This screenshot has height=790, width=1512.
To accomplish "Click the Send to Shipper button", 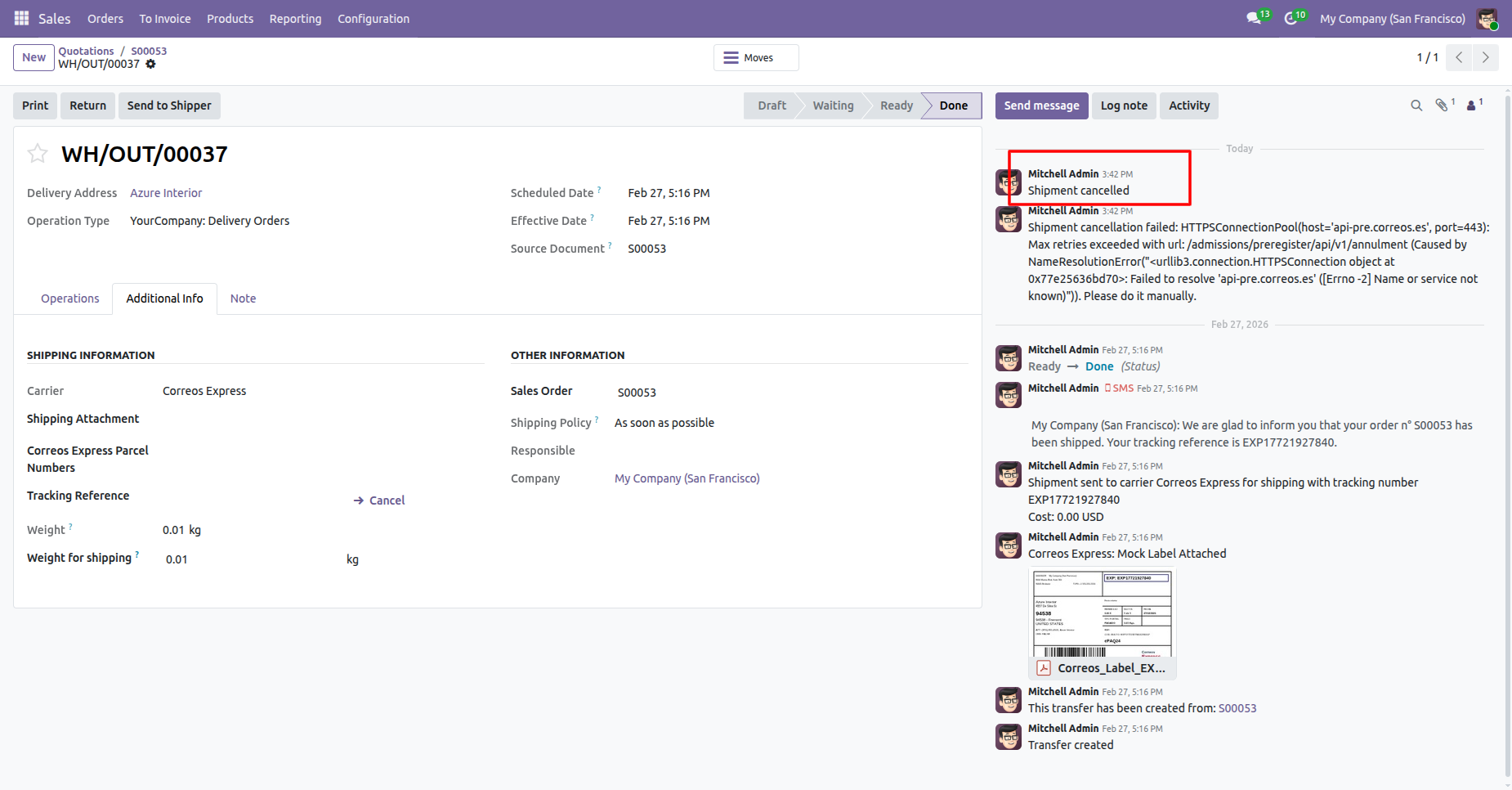I will [x=169, y=105].
